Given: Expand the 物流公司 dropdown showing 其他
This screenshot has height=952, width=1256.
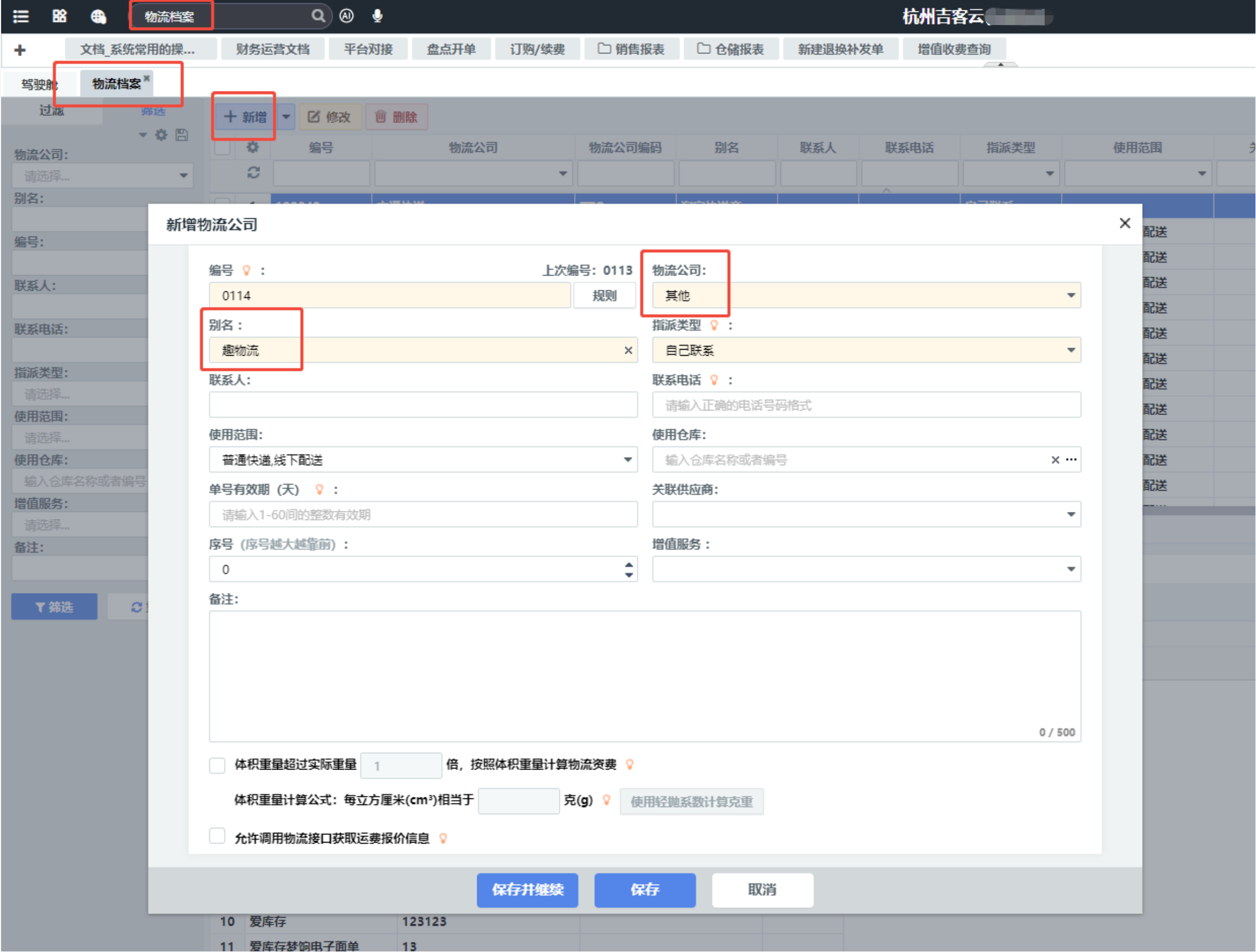Looking at the screenshot, I should (1071, 295).
